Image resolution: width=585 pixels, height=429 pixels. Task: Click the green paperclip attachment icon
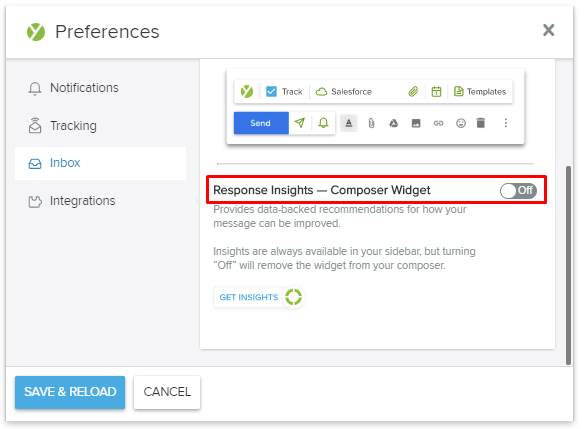click(x=413, y=91)
